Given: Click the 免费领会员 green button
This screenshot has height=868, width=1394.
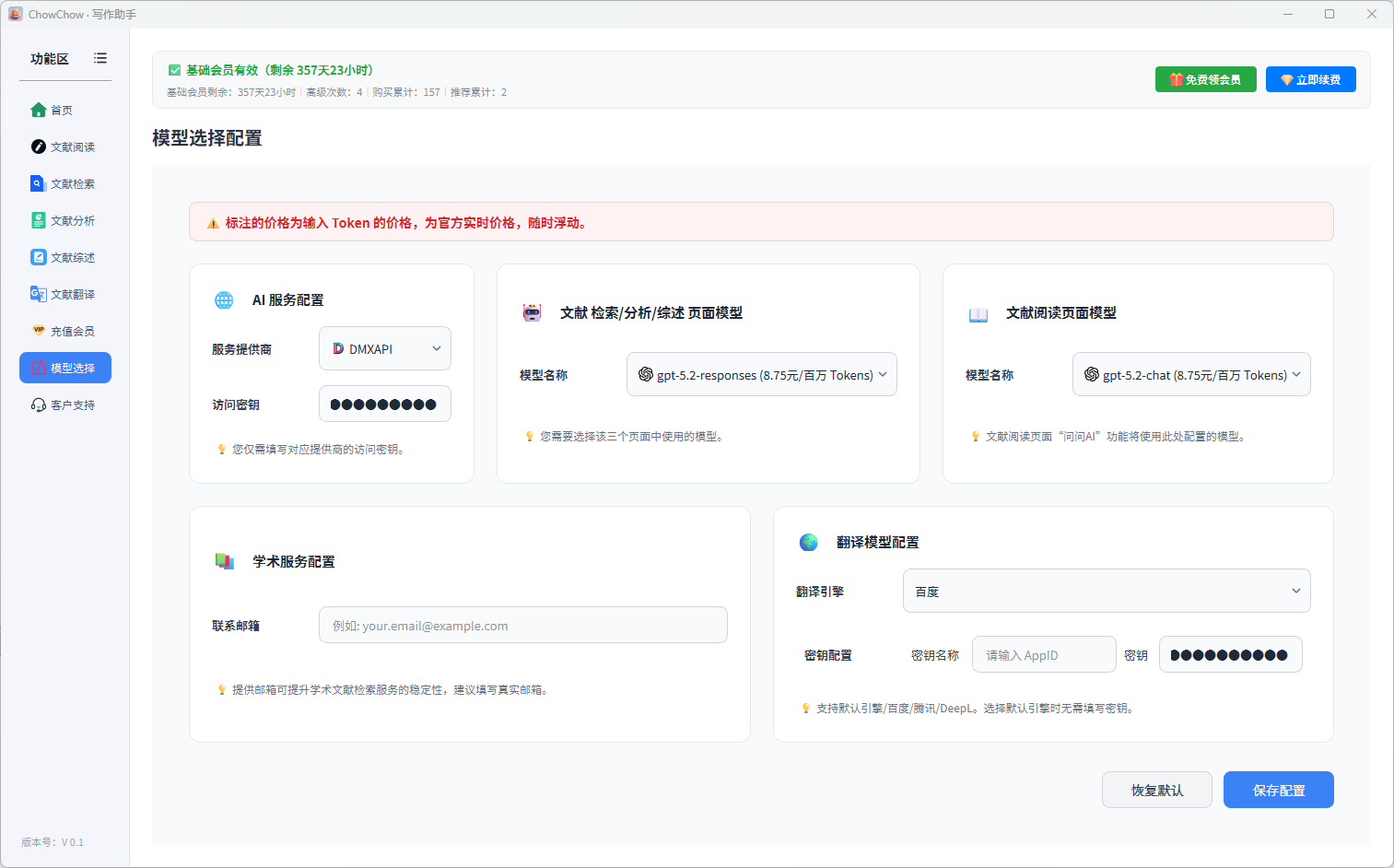Looking at the screenshot, I should (1205, 80).
